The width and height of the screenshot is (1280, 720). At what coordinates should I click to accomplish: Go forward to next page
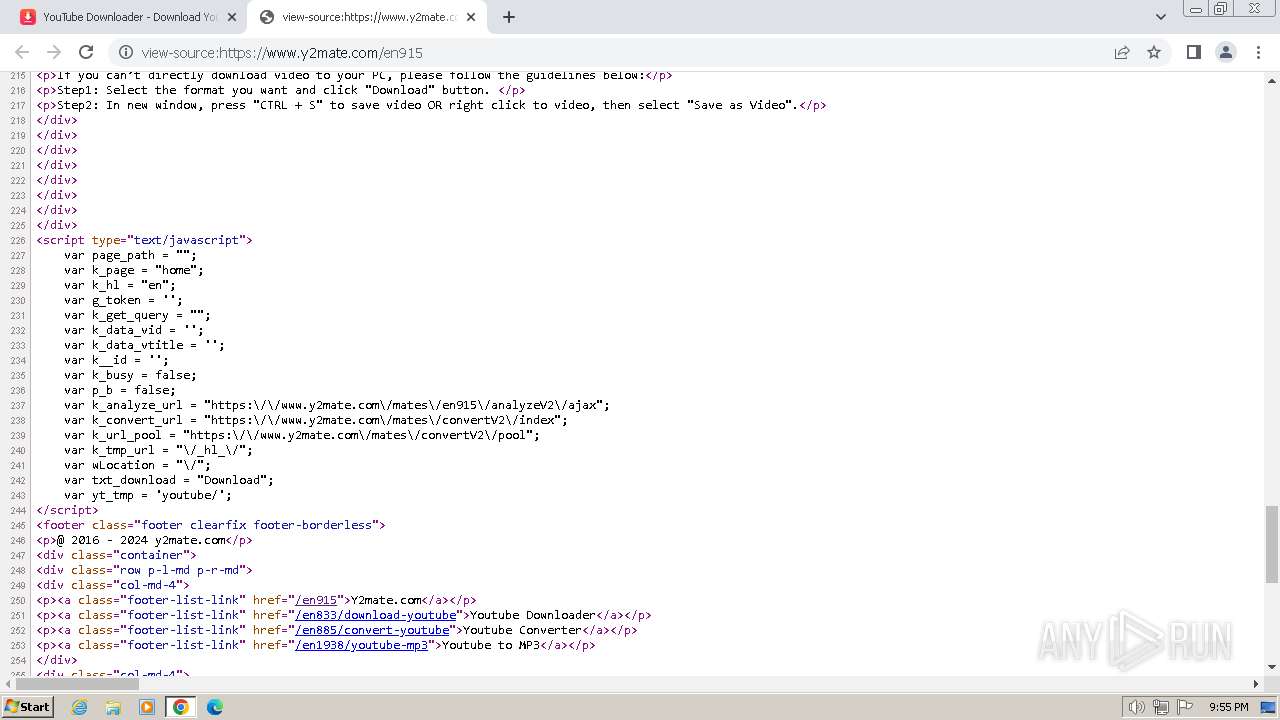tap(54, 52)
